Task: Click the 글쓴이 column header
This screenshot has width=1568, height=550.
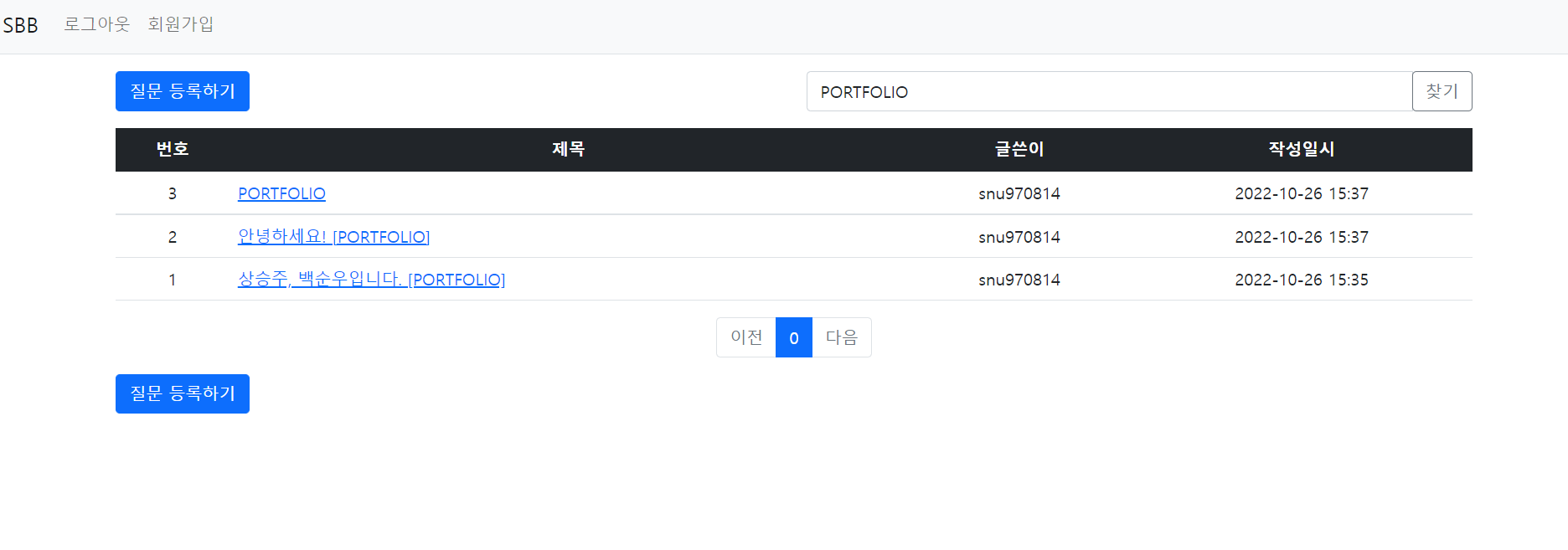Action: click(x=1019, y=150)
